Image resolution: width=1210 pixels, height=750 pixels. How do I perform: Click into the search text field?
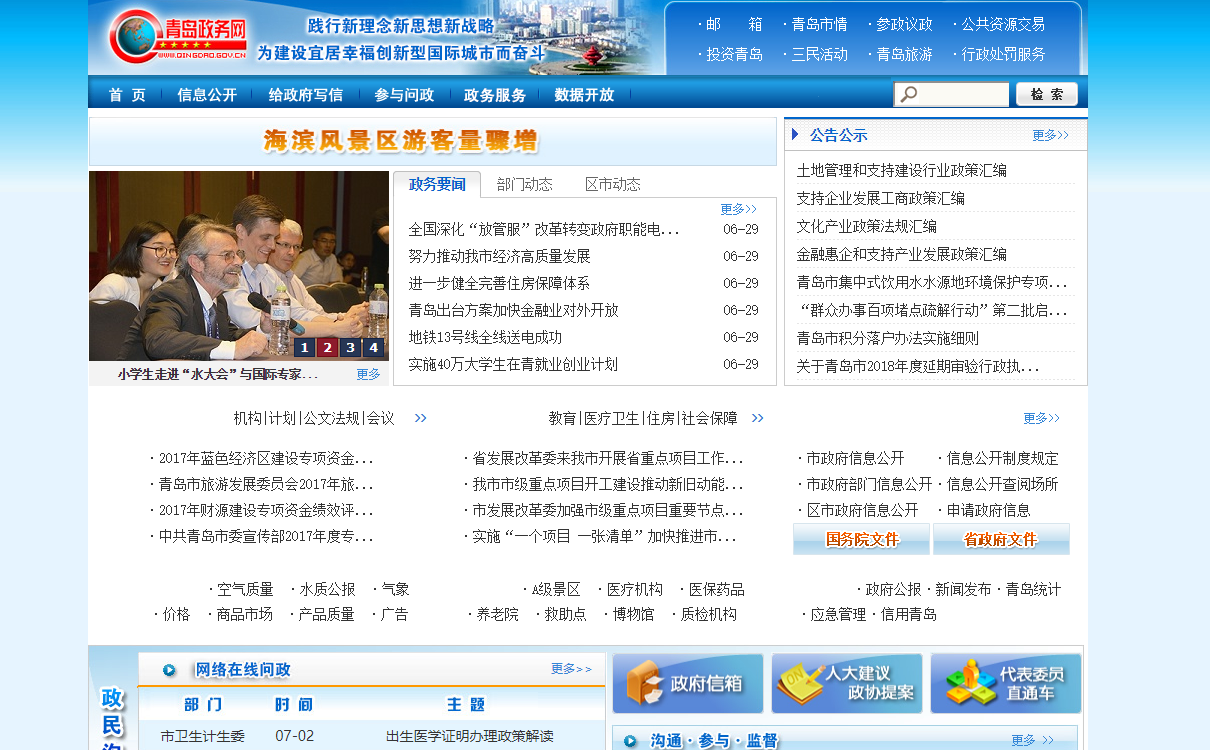pyautogui.click(x=962, y=95)
